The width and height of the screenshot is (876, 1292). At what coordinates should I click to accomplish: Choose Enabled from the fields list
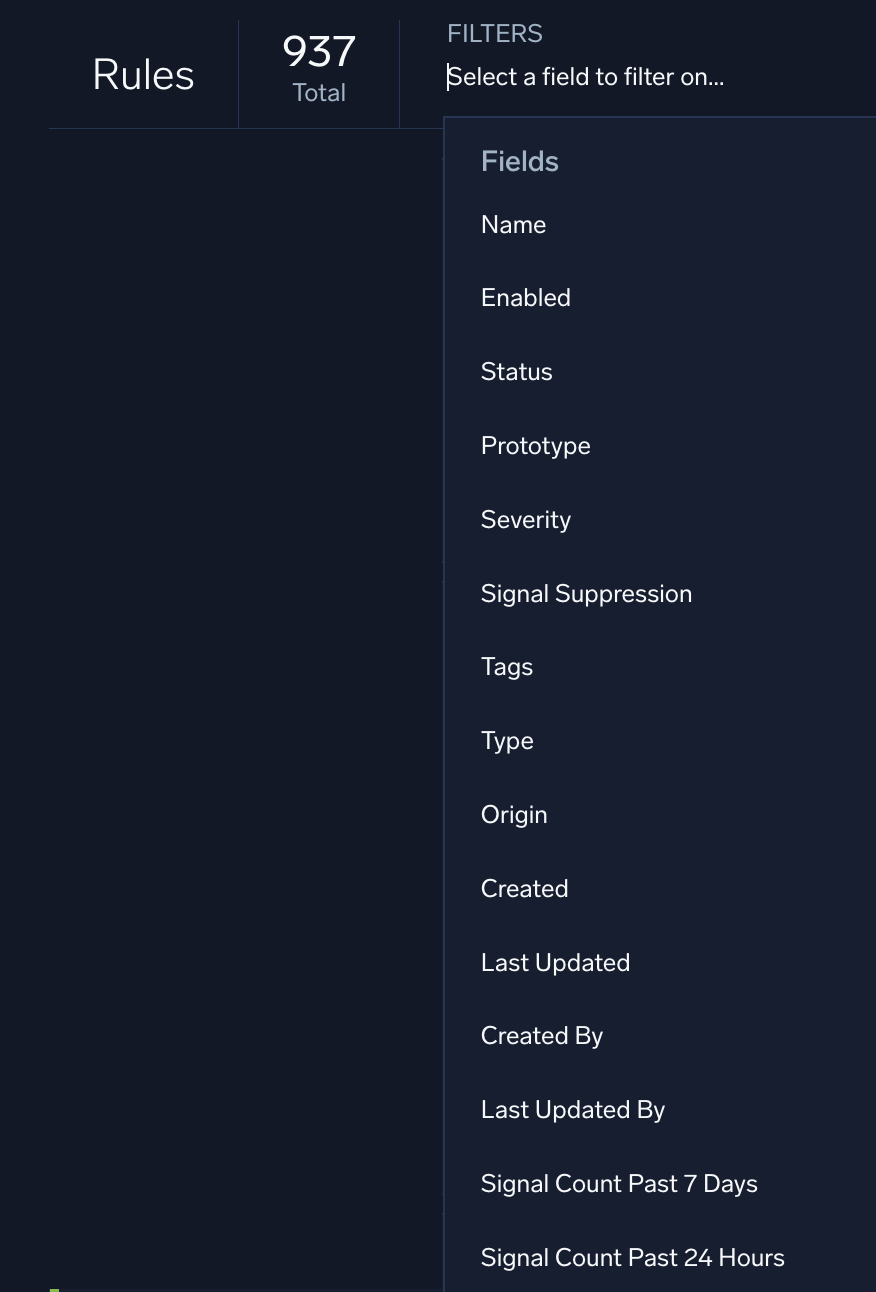525,298
